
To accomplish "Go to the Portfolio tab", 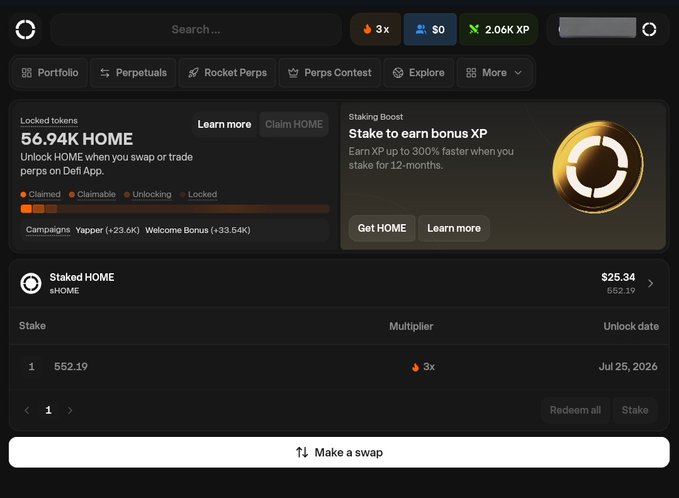I will click(50, 73).
